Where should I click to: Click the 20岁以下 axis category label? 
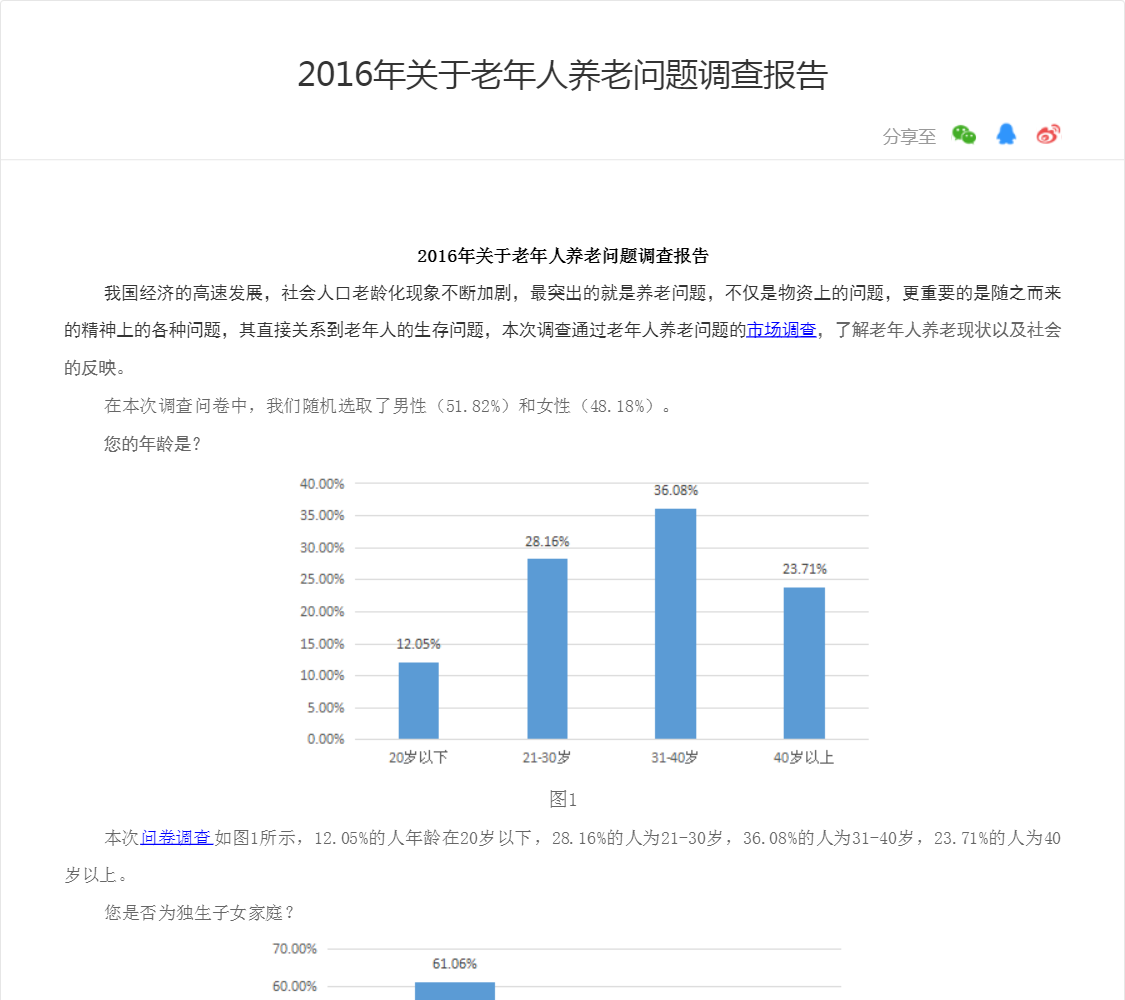point(418,758)
